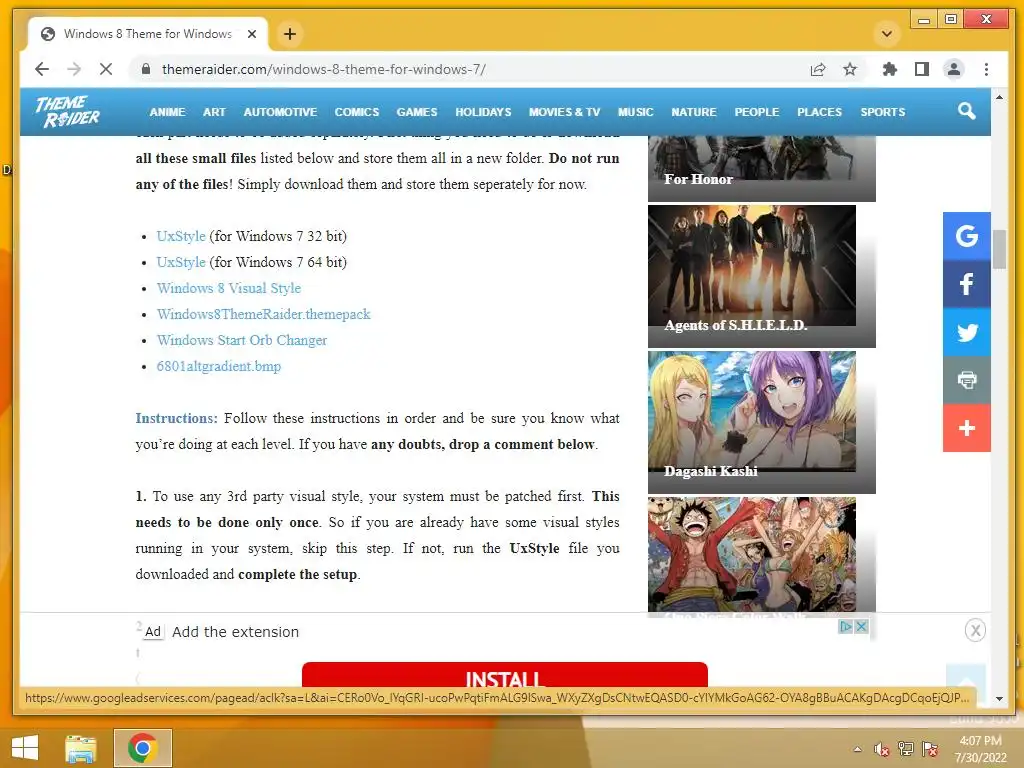The image size is (1024, 768).
Task: View site information padlock icon
Action: pyautogui.click(x=146, y=69)
